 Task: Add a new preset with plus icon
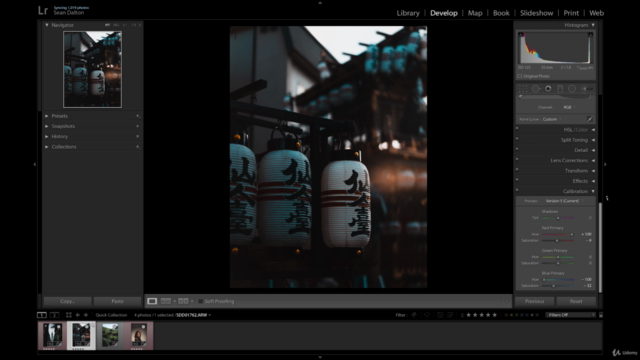[x=138, y=116]
